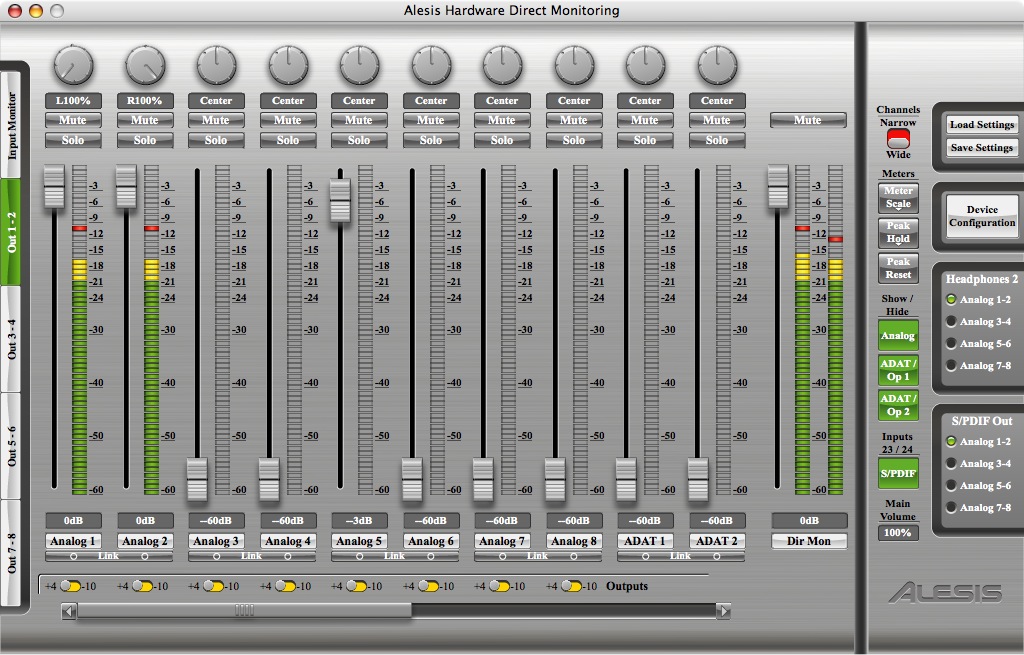Click Peak Reset button

[x=899, y=268]
